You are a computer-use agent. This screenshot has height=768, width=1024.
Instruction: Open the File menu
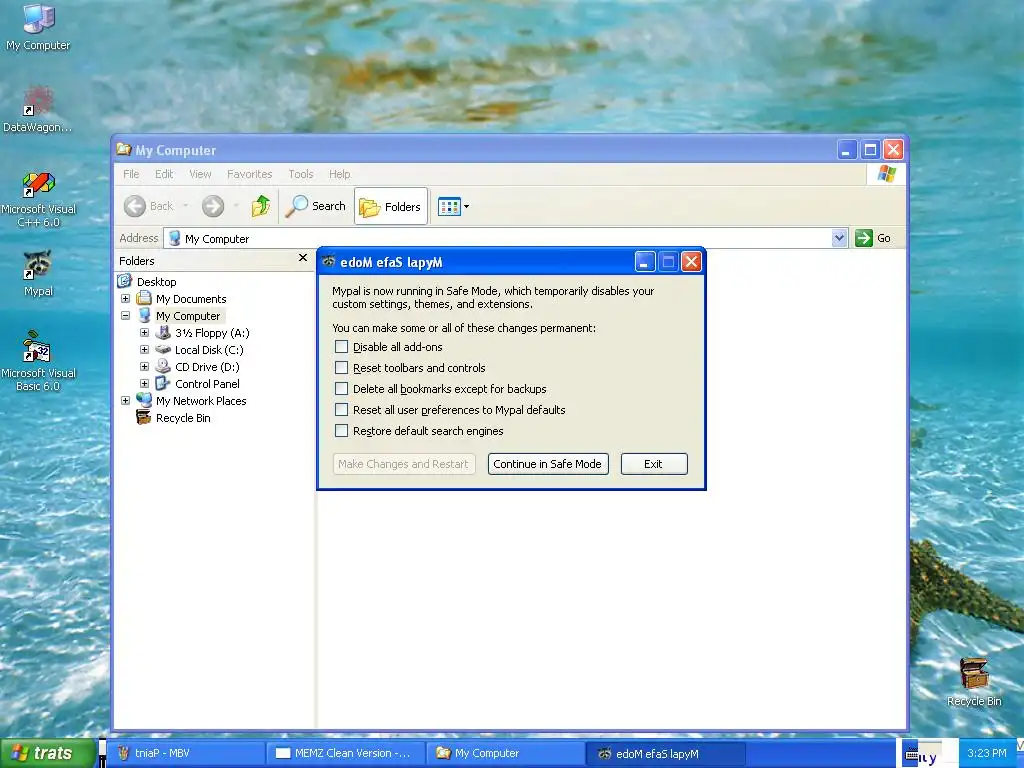coord(131,174)
